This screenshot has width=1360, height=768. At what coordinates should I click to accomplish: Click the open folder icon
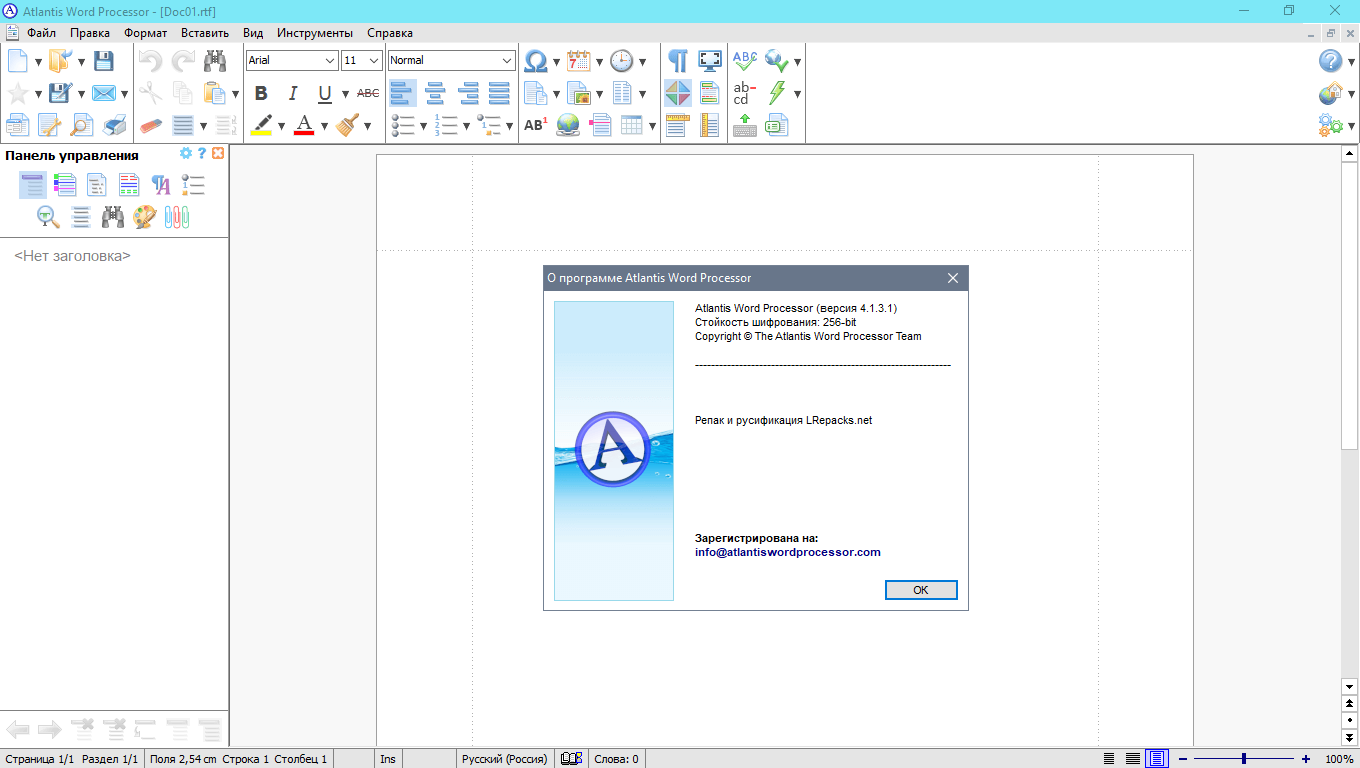click(x=61, y=61)
